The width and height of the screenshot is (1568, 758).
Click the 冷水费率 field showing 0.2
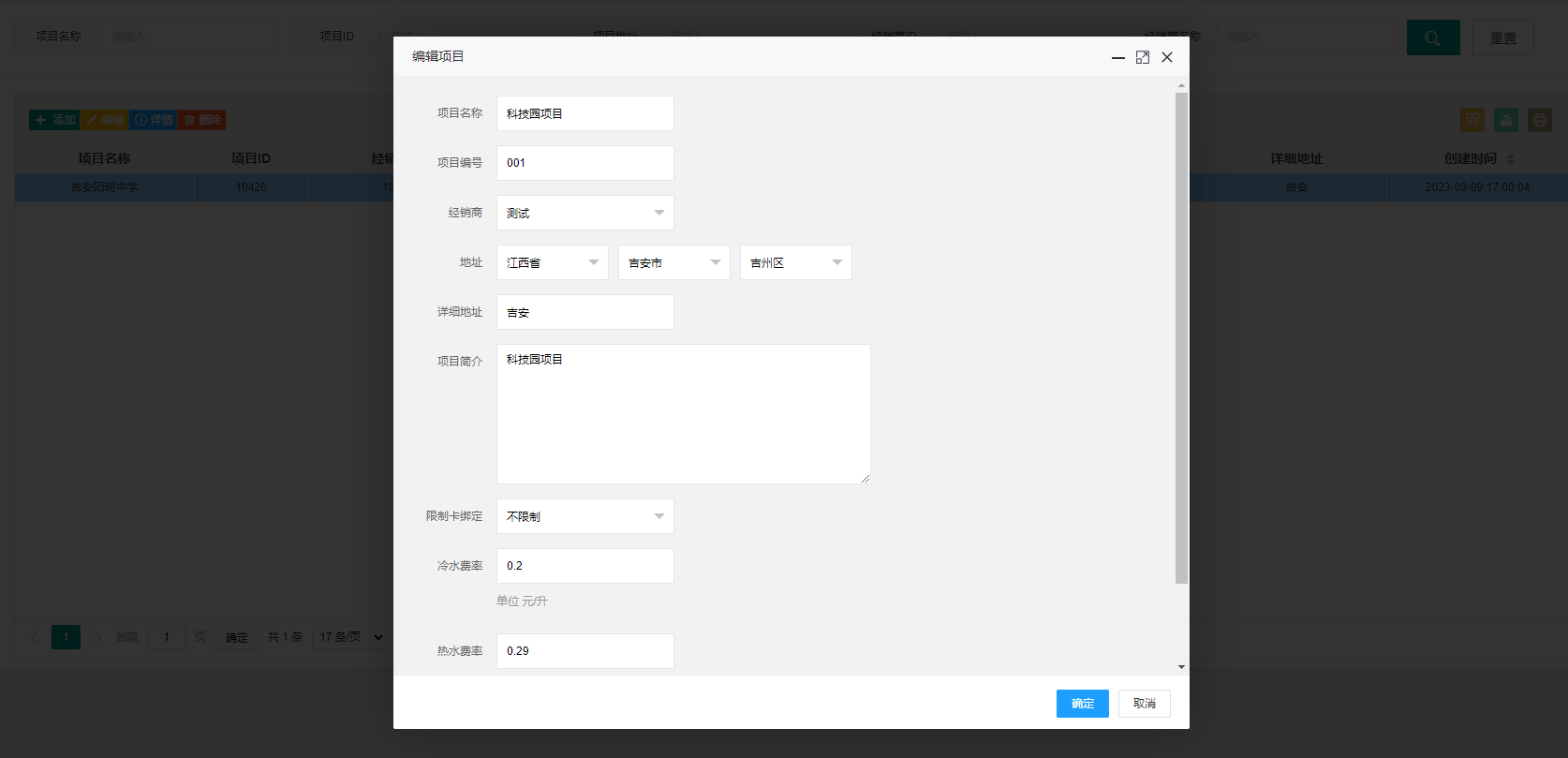point(585,566)
